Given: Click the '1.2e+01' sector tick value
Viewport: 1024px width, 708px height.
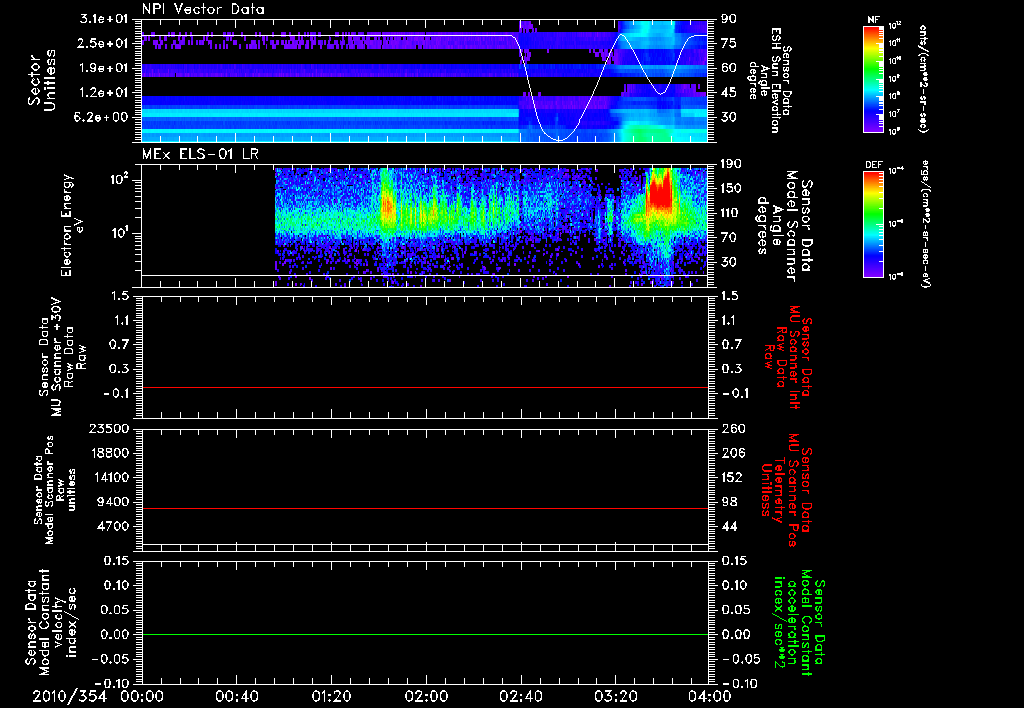Looking at the screenshot, I should click(104, 93).
